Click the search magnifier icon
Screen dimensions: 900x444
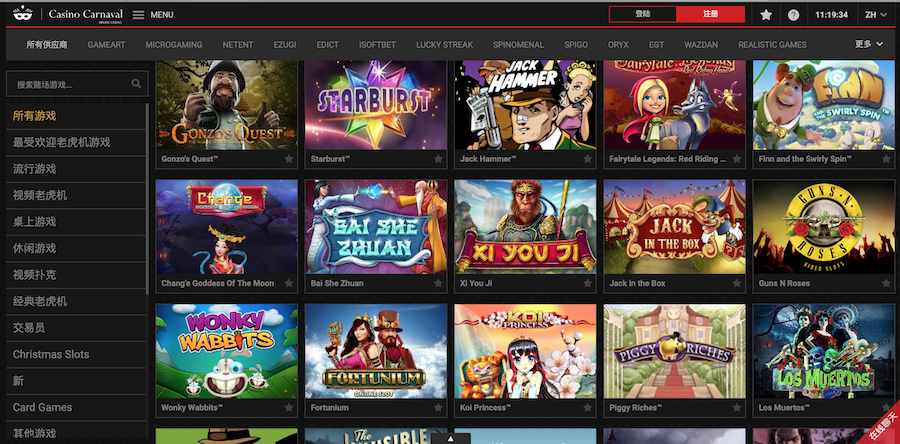coord(136,84)
